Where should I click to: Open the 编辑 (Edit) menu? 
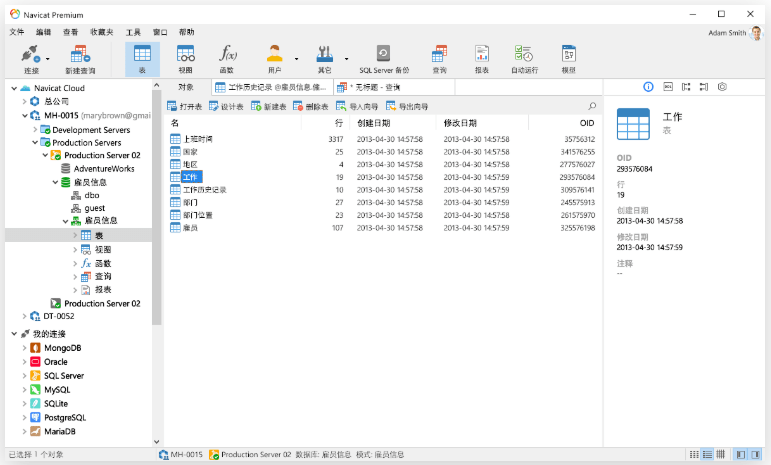(43, 32)
